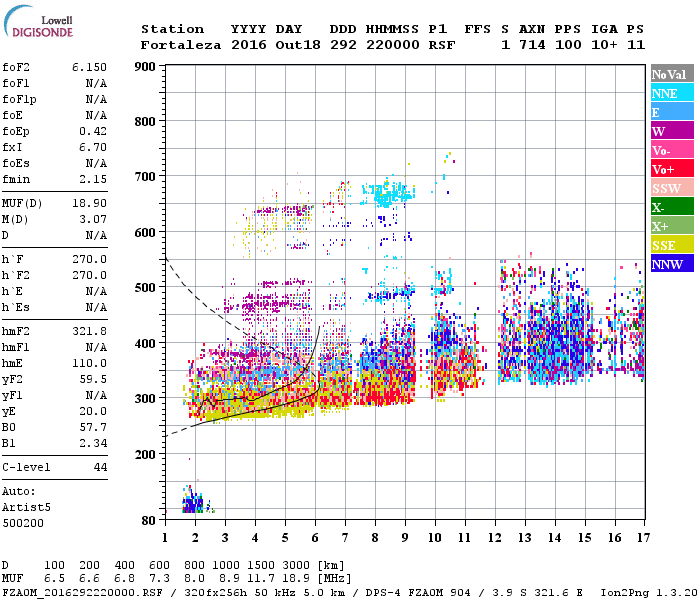Select the X+ light green legend swatch
The width and height of the screenshot is (700, 600).
[x=672, y=225]
